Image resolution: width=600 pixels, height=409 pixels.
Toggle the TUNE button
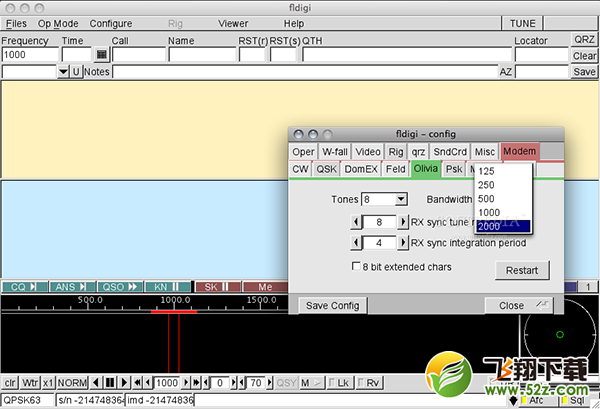click(522, 23)
